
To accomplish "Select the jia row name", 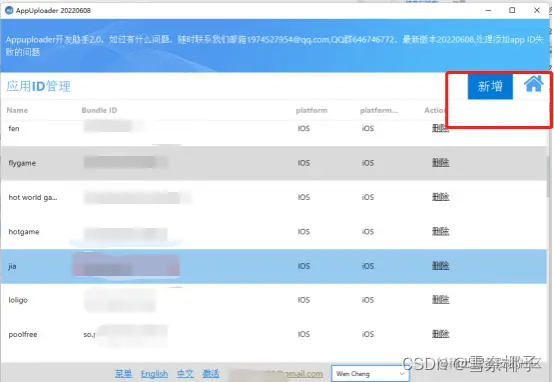I will pos(12,266).
